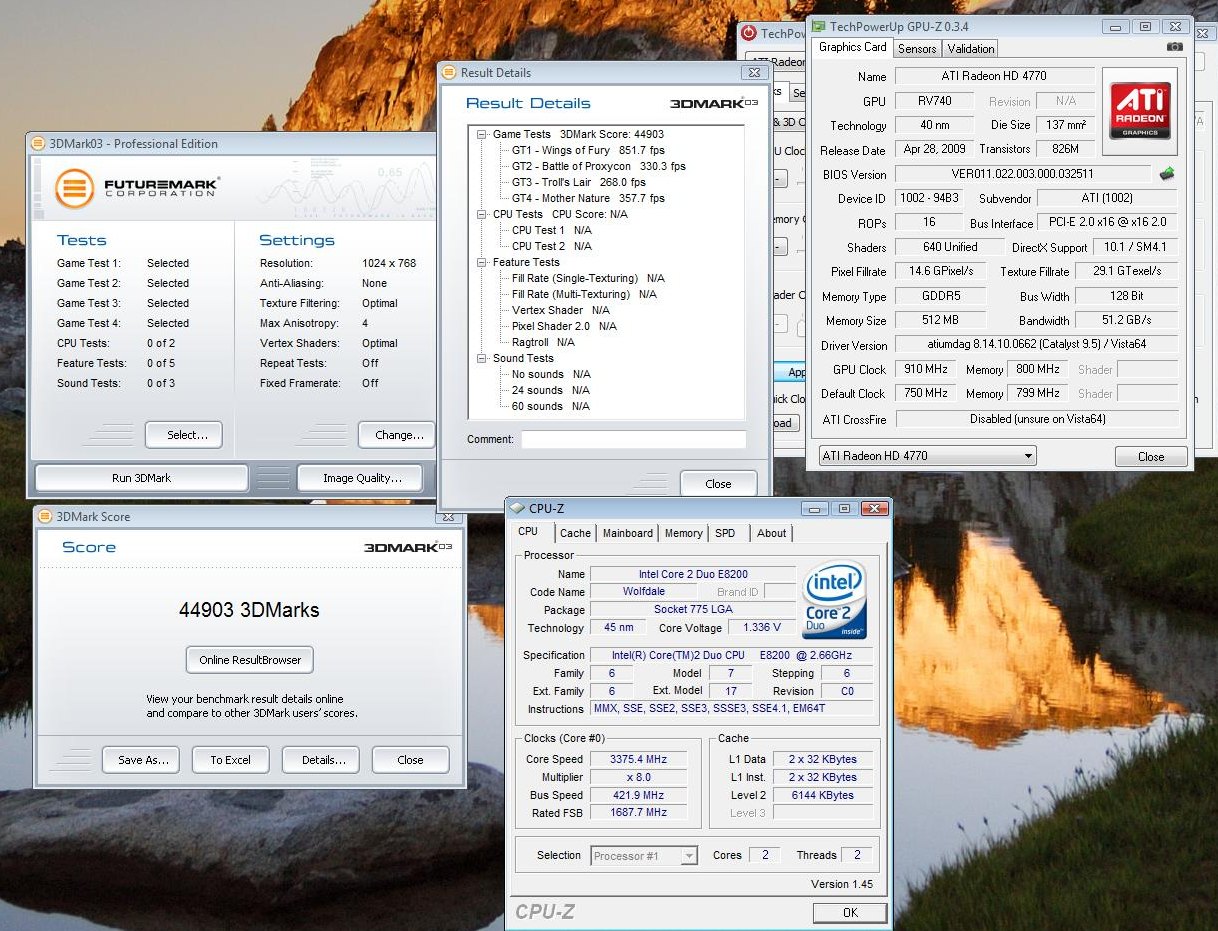Select the Vertex Shader row
Image resolution: width=1218 pixels, height=931 pixels.
pyautogui.click(x=561, y=310)
